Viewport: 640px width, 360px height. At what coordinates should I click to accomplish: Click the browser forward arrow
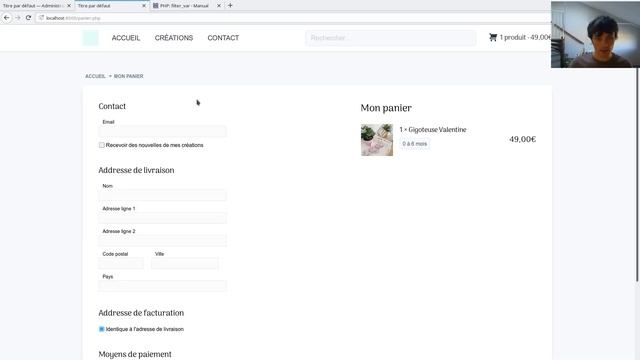click(x=18, y=18)
